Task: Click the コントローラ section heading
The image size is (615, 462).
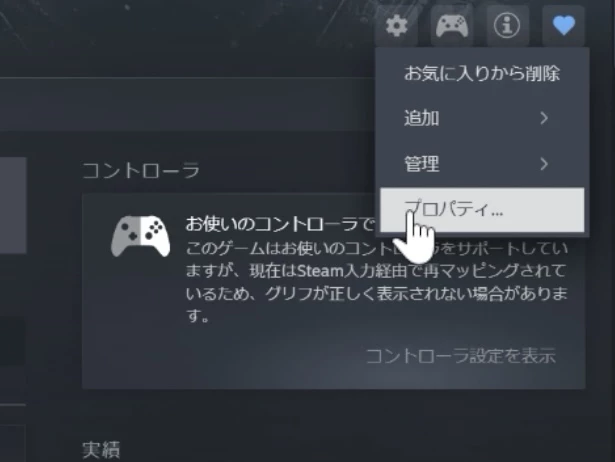Action: [x=141, y=171]
